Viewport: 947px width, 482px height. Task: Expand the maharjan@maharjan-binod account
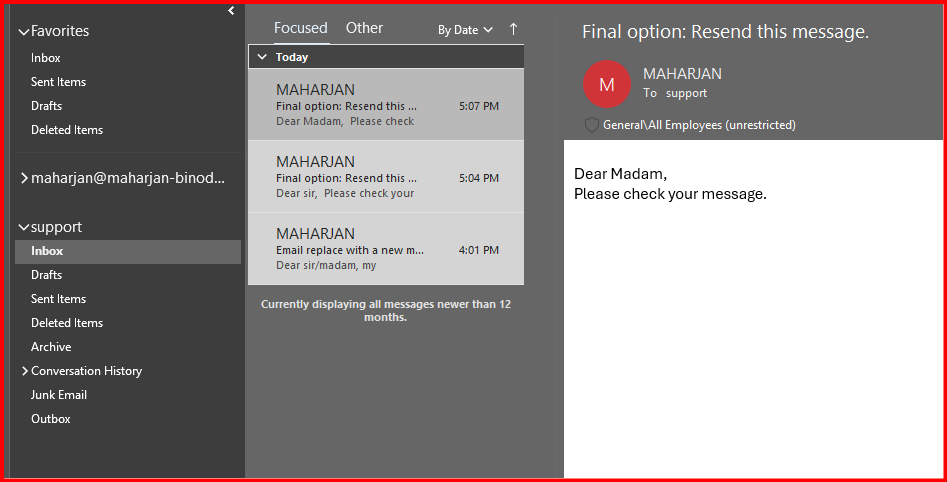point(24,179)
